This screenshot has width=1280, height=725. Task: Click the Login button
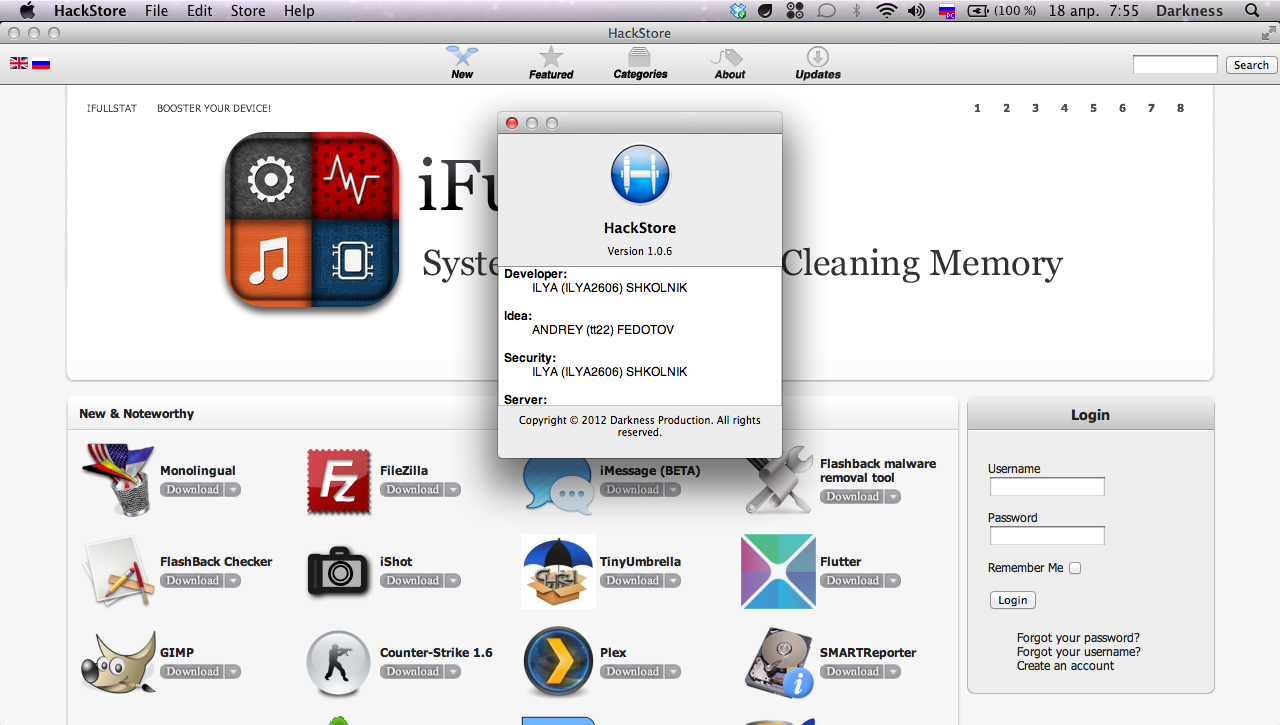pyautogui.click(x=1013, y=600)
